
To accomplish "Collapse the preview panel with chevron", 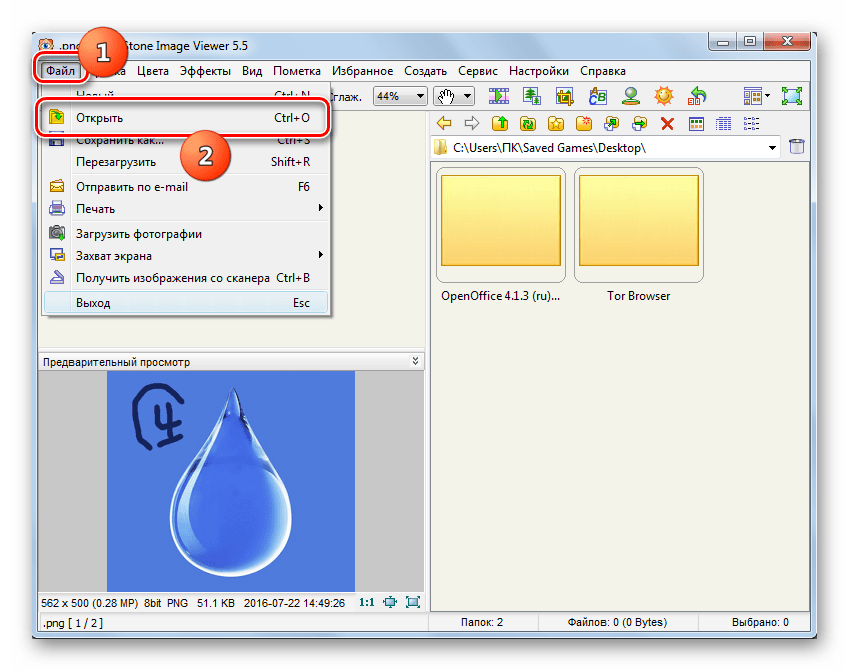I will click(x=416, y=361).
